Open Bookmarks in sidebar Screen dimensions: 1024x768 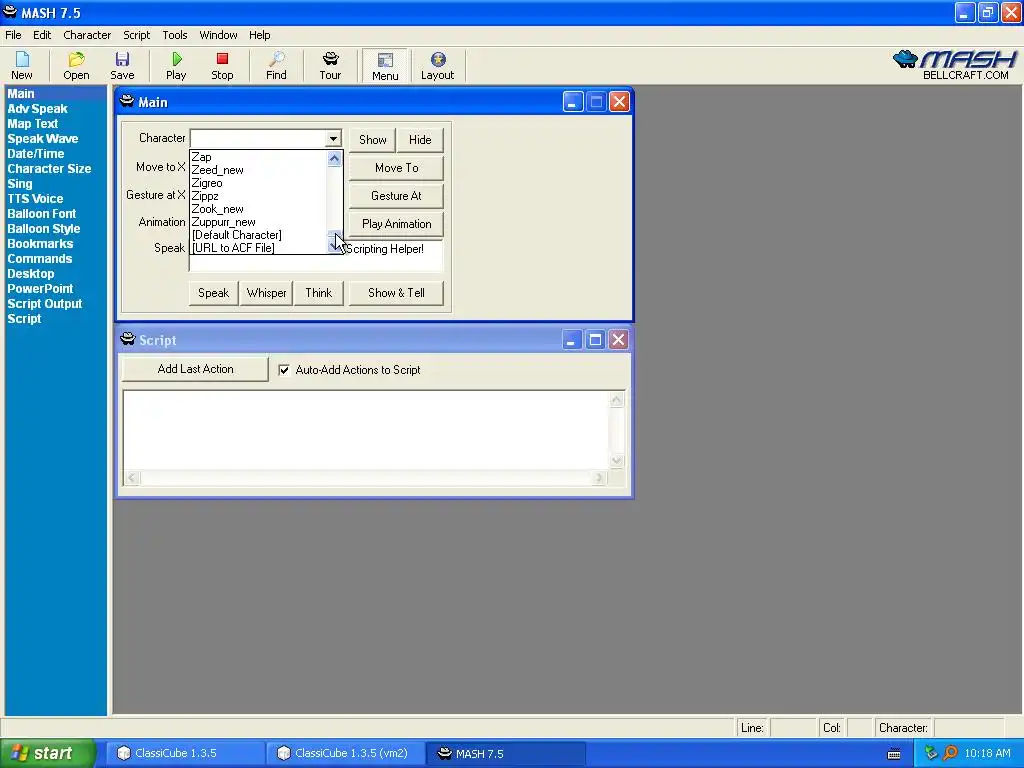click(x=40, y=244)
